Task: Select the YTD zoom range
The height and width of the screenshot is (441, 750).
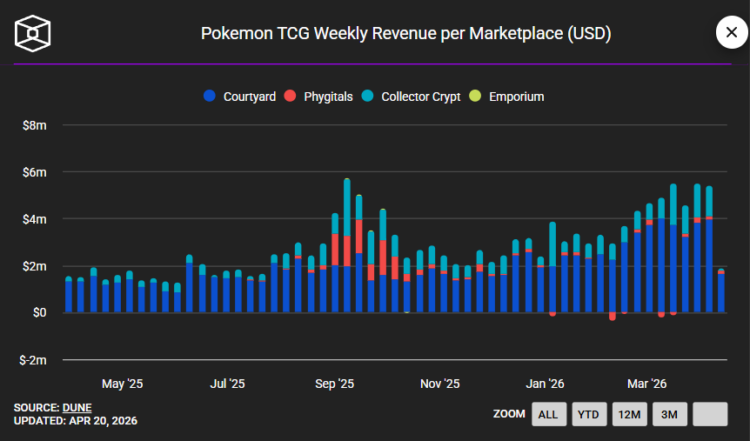Action: 589,414
